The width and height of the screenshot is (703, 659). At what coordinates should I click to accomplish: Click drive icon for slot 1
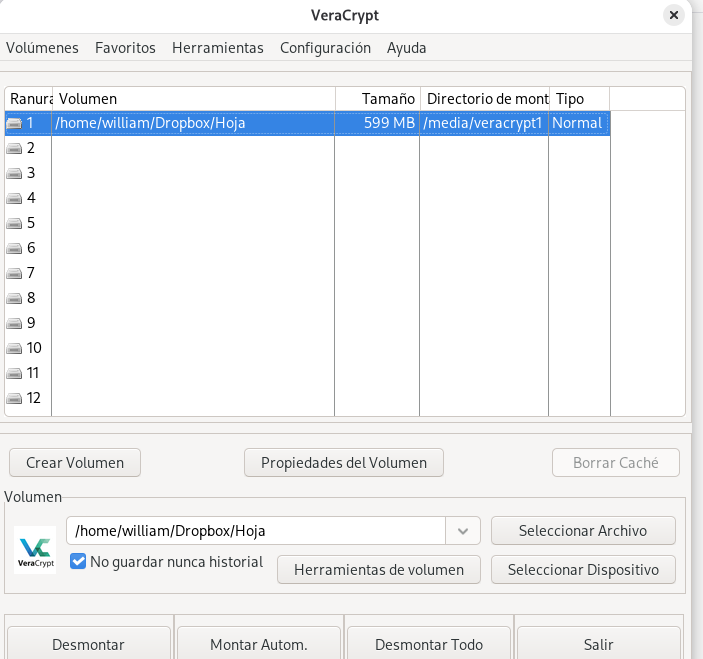pos(14,123)
